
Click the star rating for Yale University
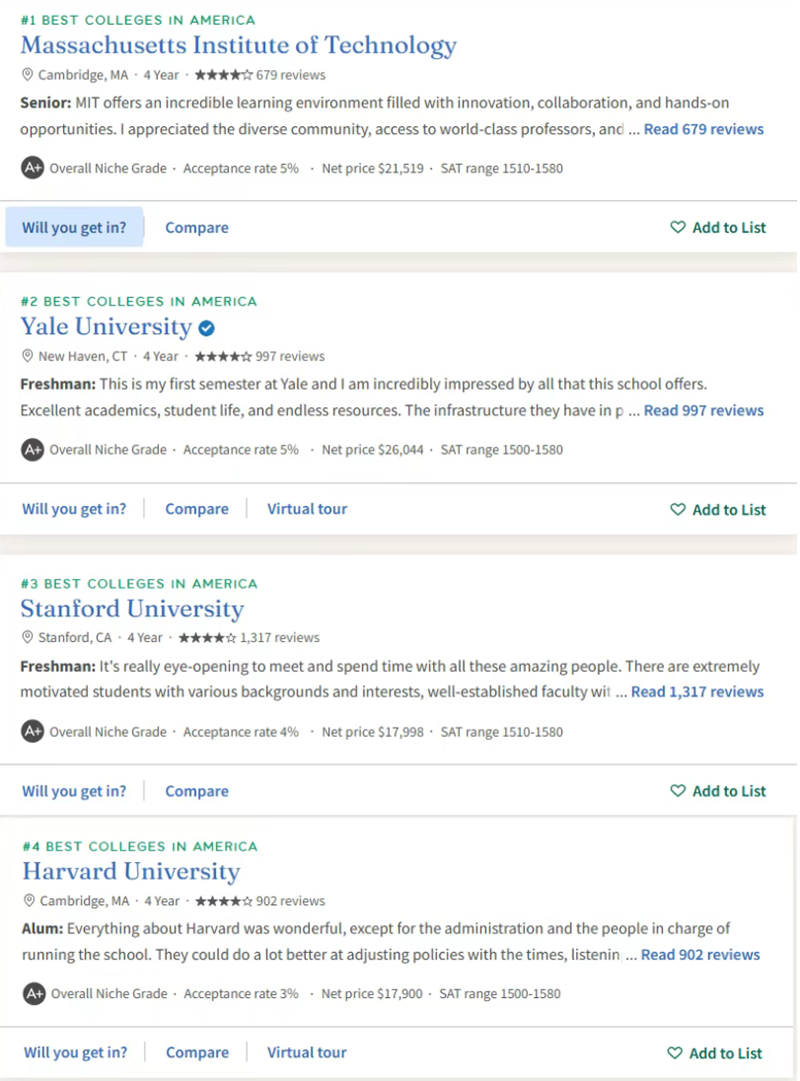[223, 356]
